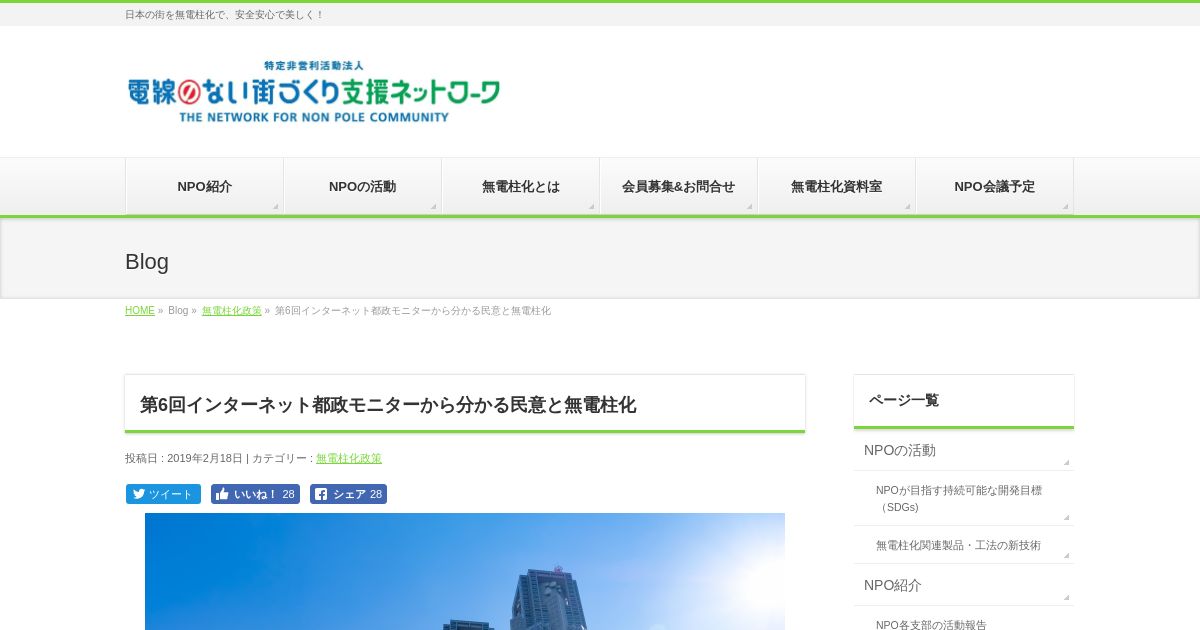Click the Blog breadcrumb text
Image resolution: width=1200 pixels, height=630 pixels.
[178, 311]
